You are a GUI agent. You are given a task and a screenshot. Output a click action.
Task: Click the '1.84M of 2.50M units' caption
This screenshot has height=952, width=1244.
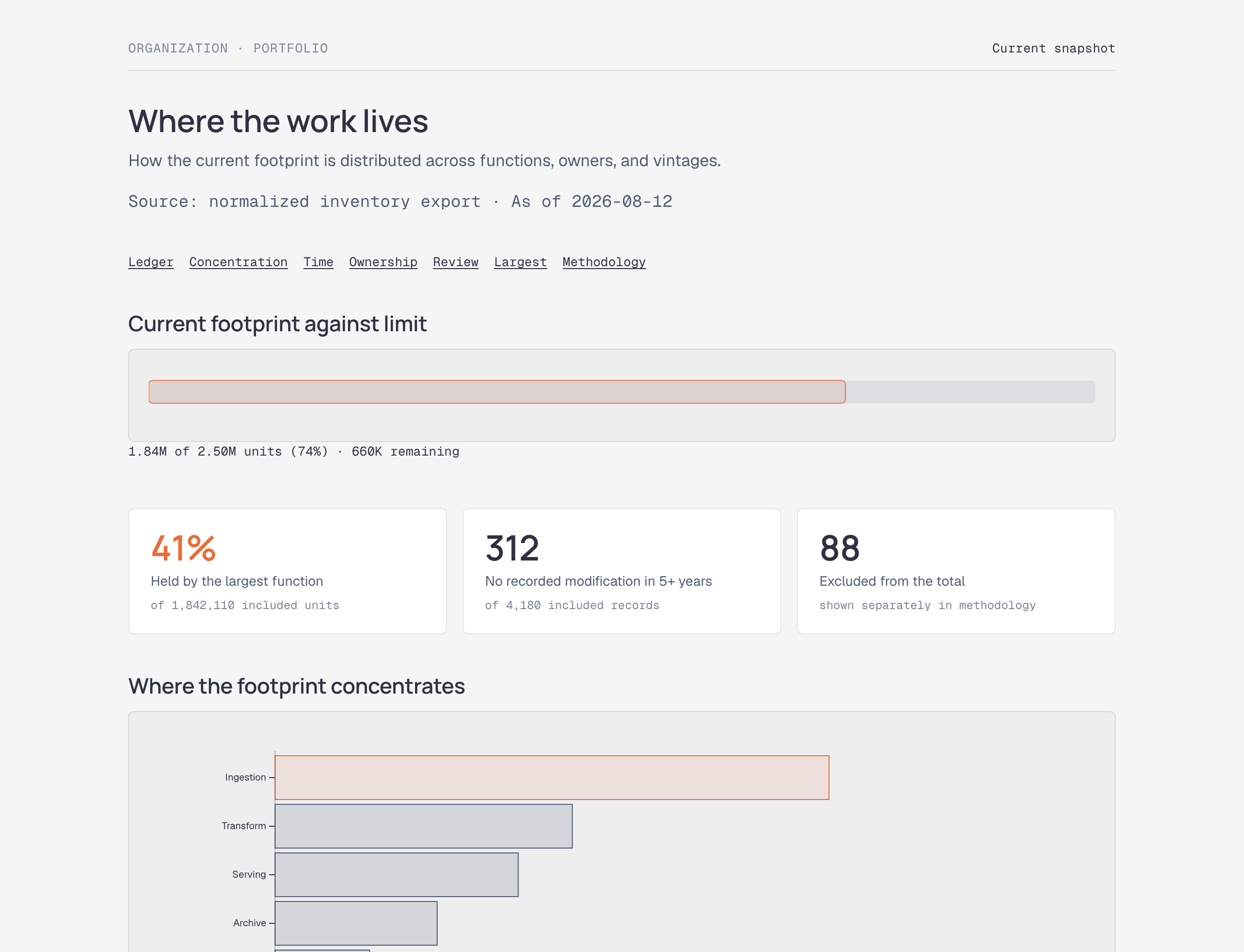tap(294, 452)
